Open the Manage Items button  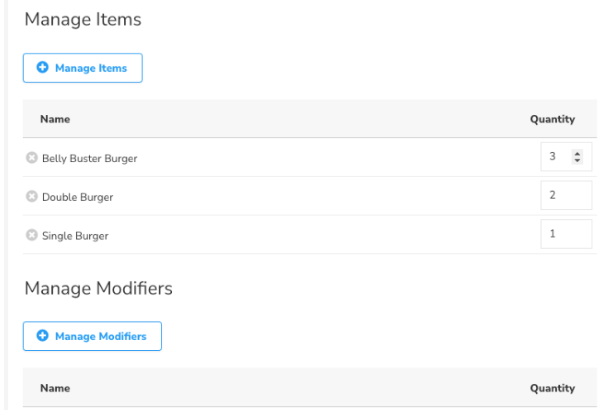tap(83, 68)
